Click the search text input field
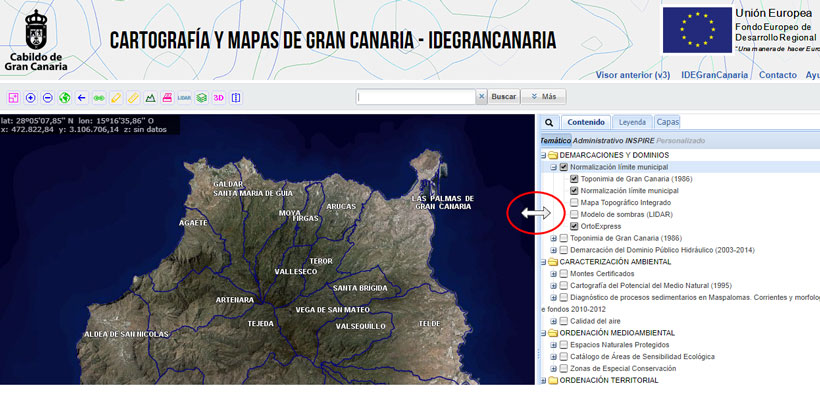 coord(416,97)
